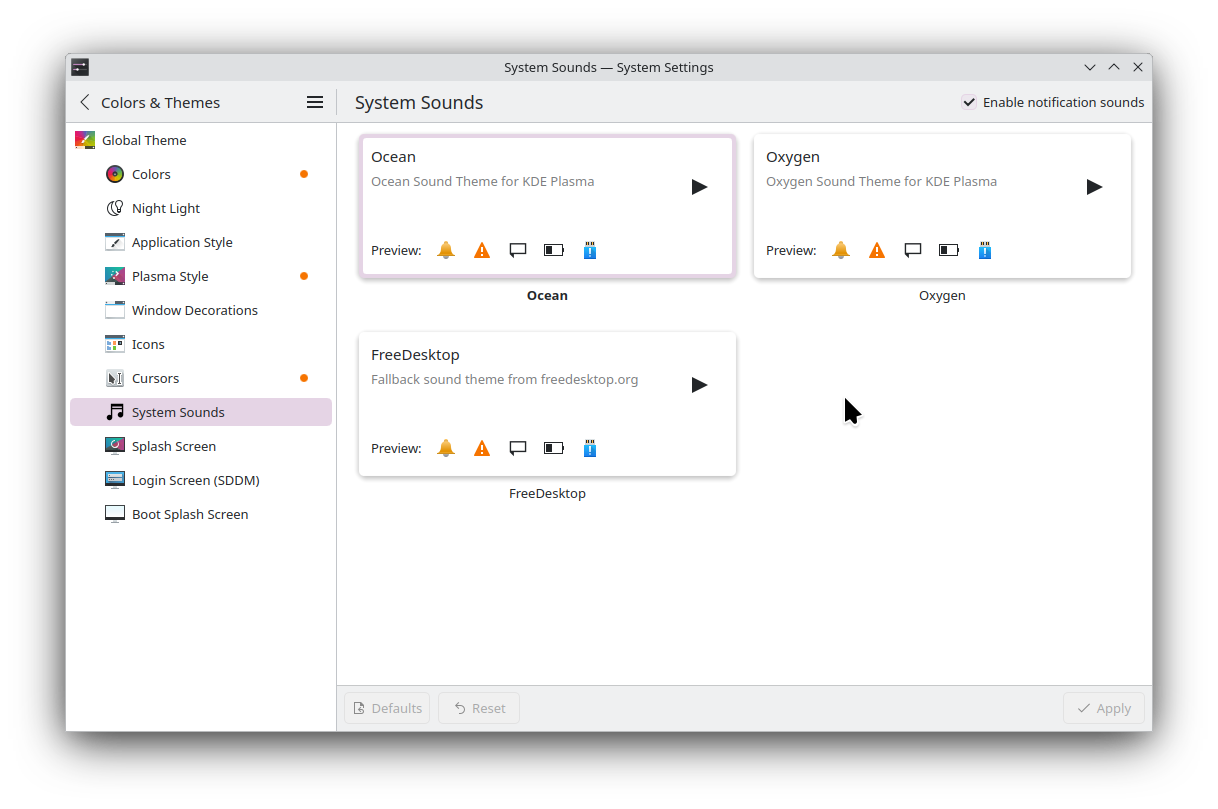This screenshot has height=809, width=1218.
Task: Open Login Screen (SDDM) settings
Action: [x=195, y=480]
